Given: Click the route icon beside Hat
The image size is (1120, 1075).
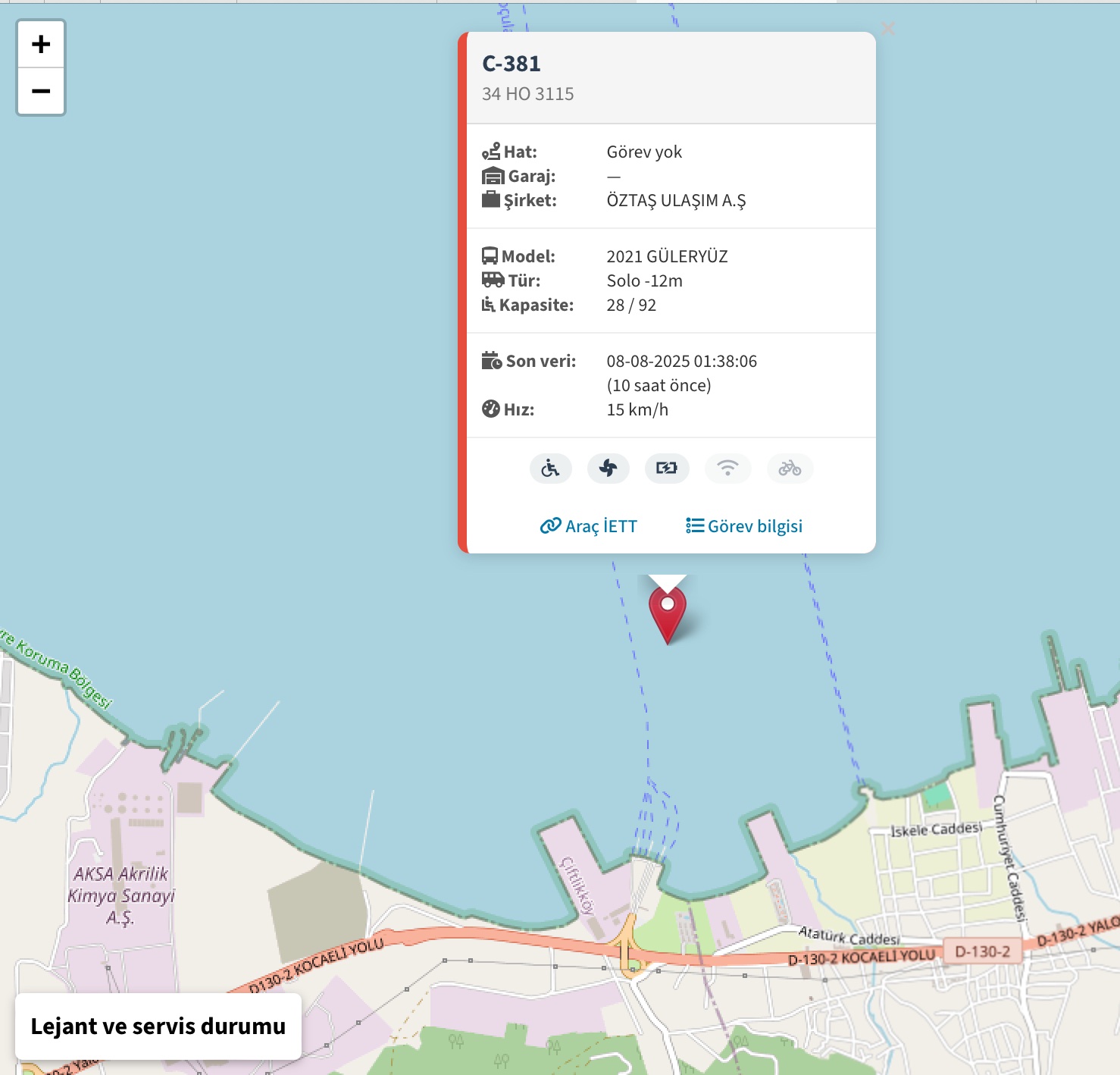Looking at the screenshot, I should pos(491,152).
